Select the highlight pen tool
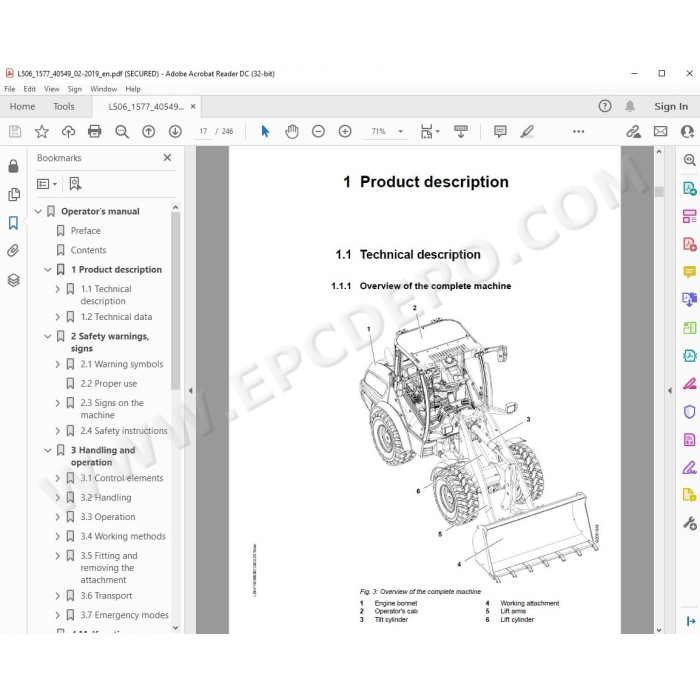700x700 pixels. (x=527, y=131)
